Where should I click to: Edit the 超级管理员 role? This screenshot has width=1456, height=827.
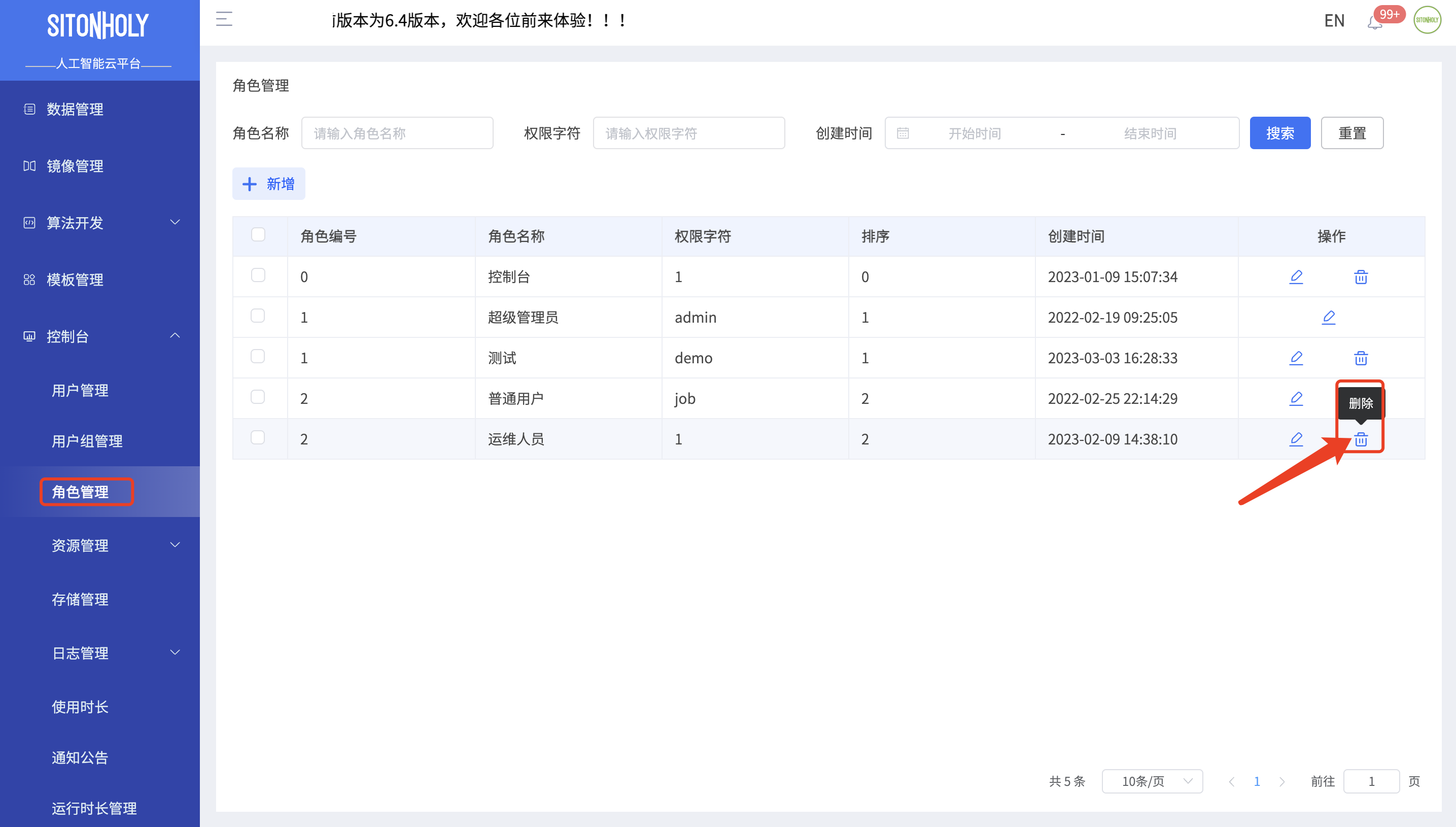click(1328, 317)
